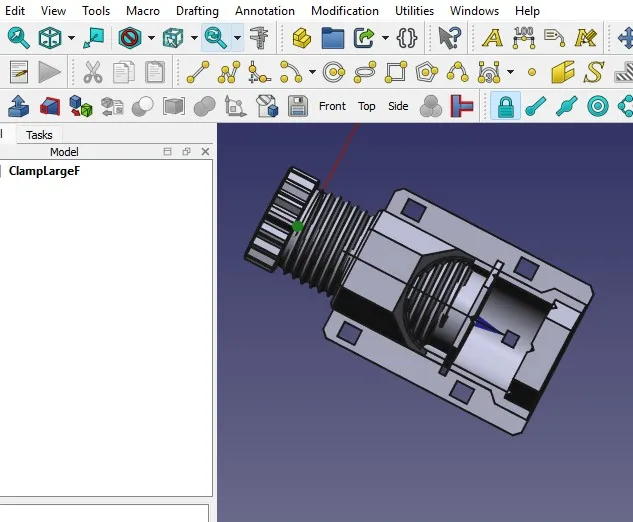This screenshot has height=522, width=633.
Task: Click the floppy disk save icon
Action: pyautogui.click(x=298, y=107)
